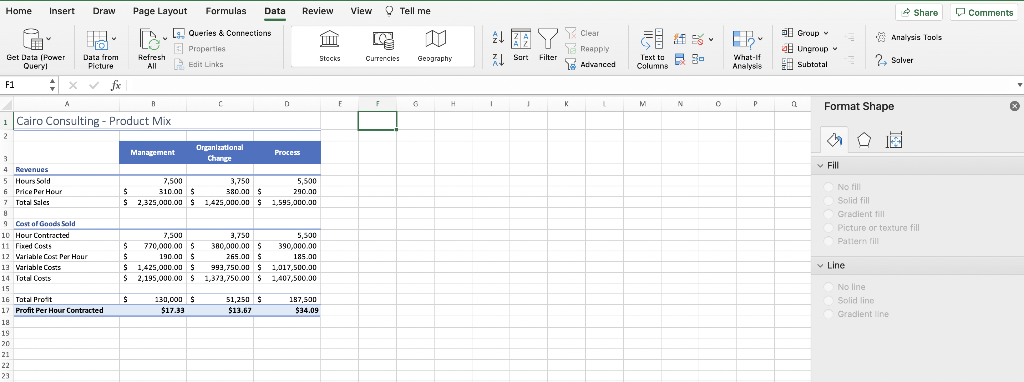Switch to the Draw tab
This screenshot has height=382, width=1024.
tap(104, 11)
